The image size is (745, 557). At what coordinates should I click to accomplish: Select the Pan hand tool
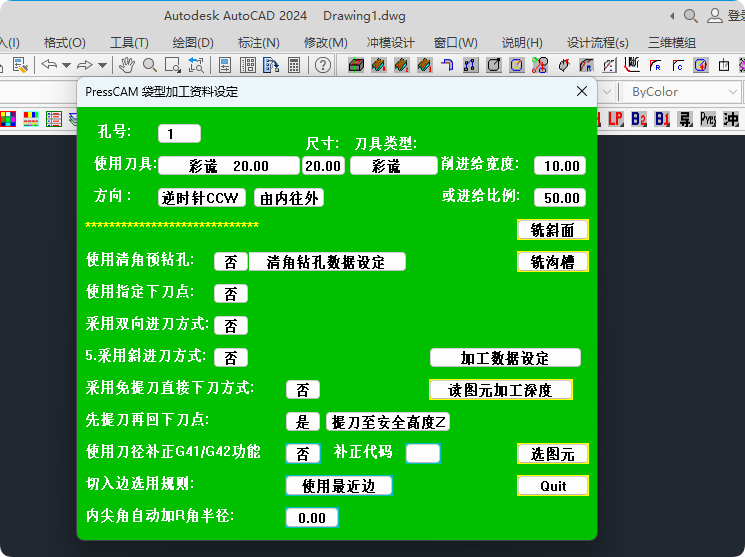126,65
